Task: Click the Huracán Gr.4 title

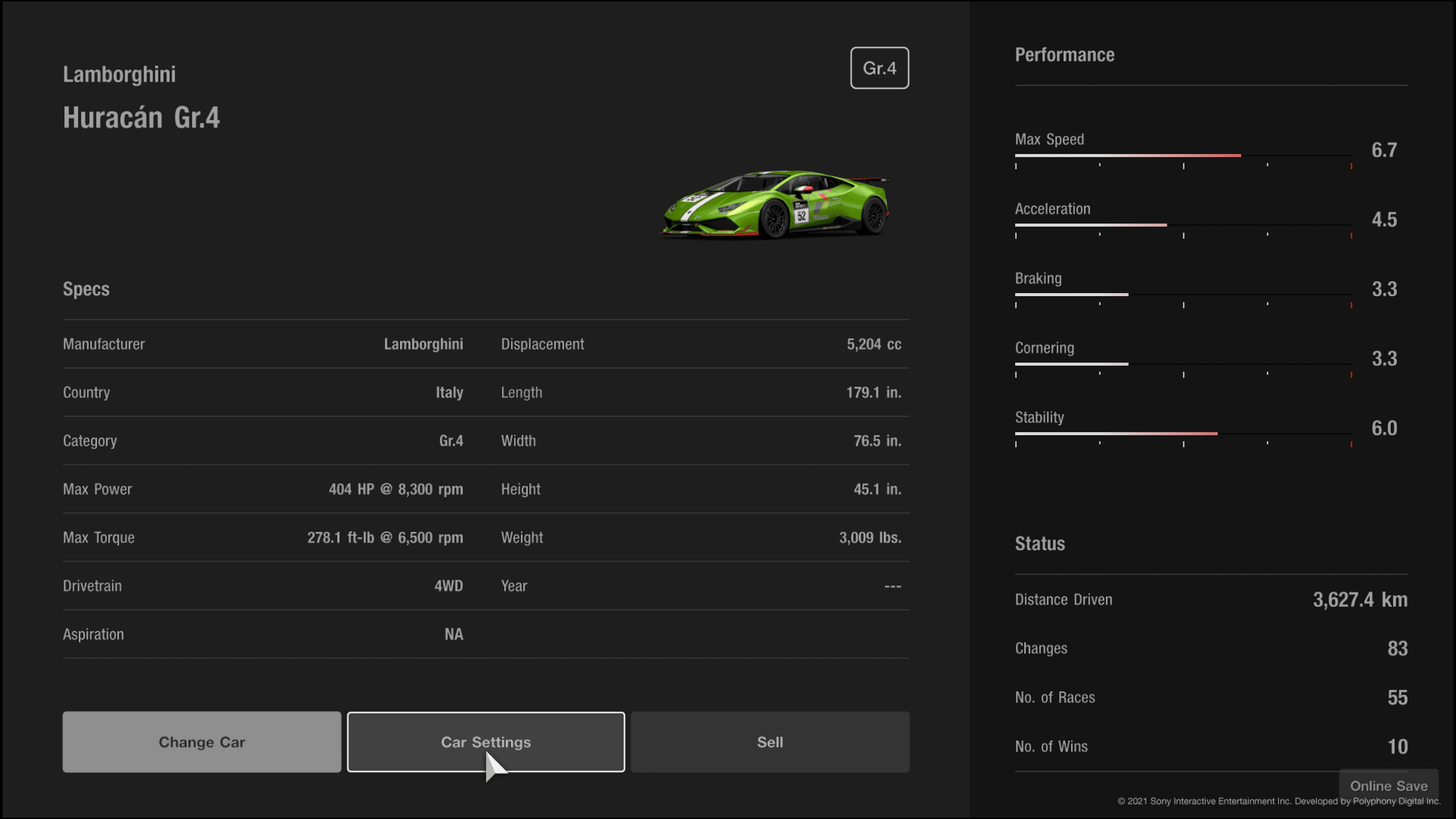Action: [141, 118]
